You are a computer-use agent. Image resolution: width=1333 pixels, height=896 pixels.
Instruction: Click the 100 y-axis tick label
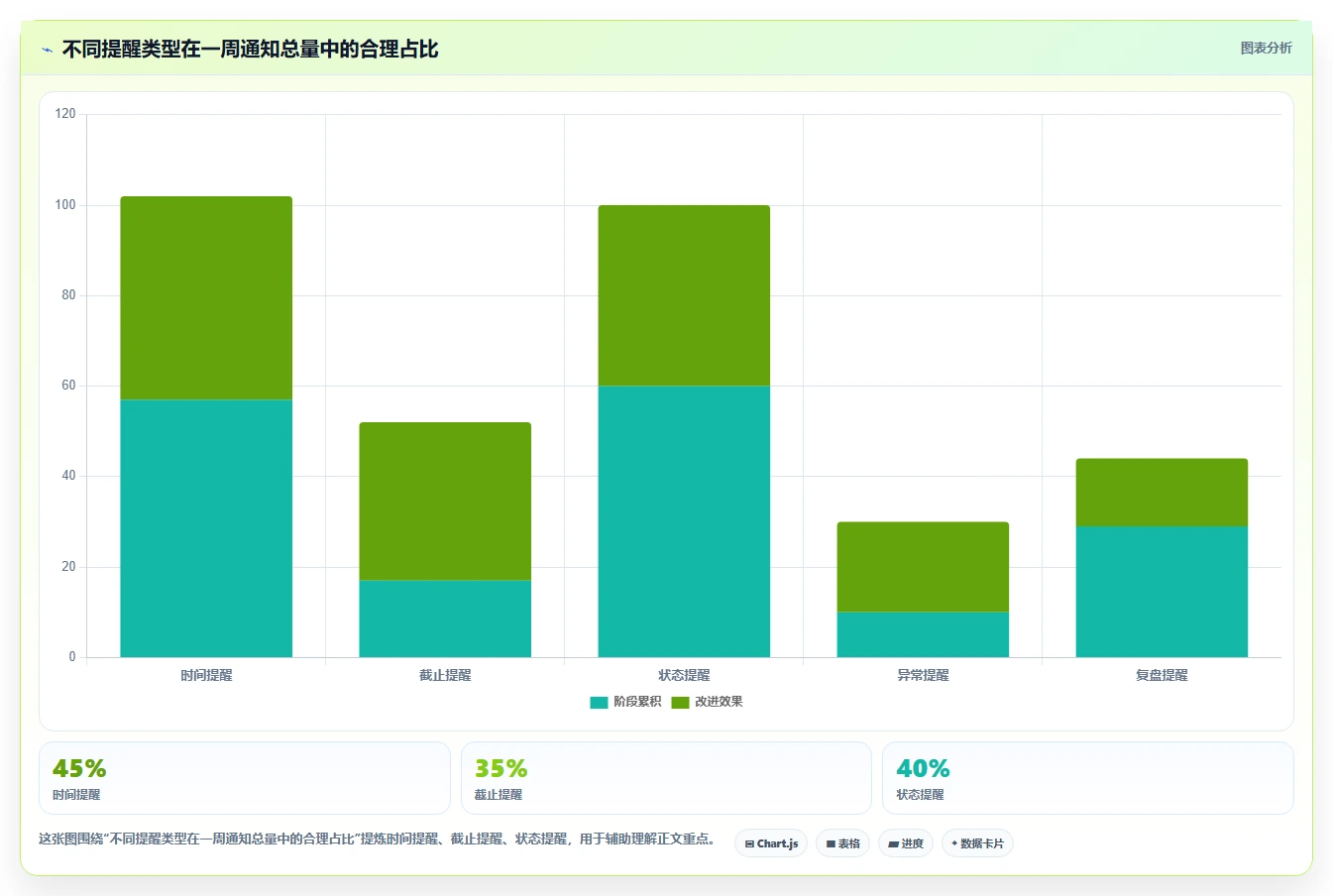tap(65, 205)
